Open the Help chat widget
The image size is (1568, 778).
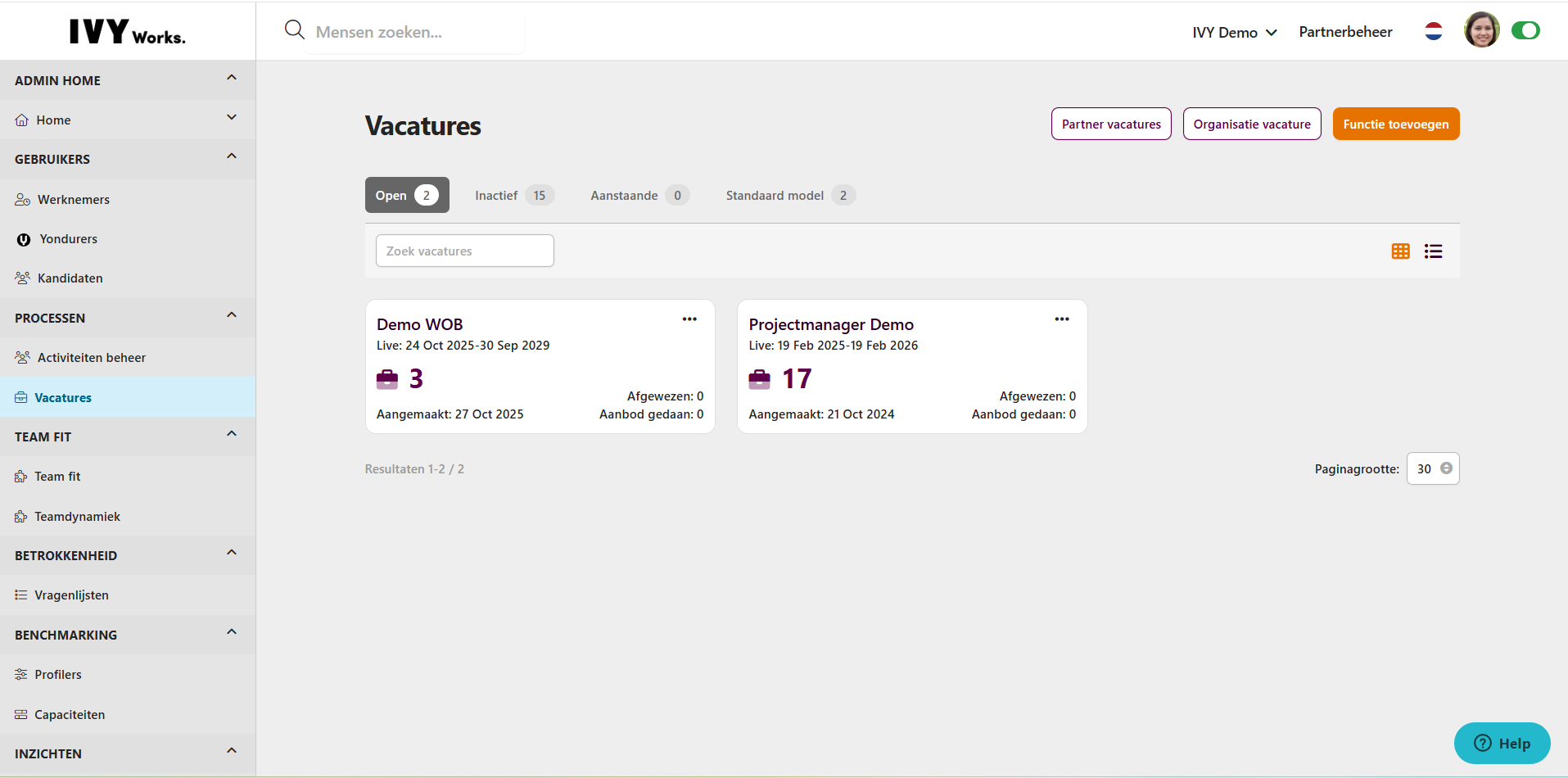pos(1502,743)
